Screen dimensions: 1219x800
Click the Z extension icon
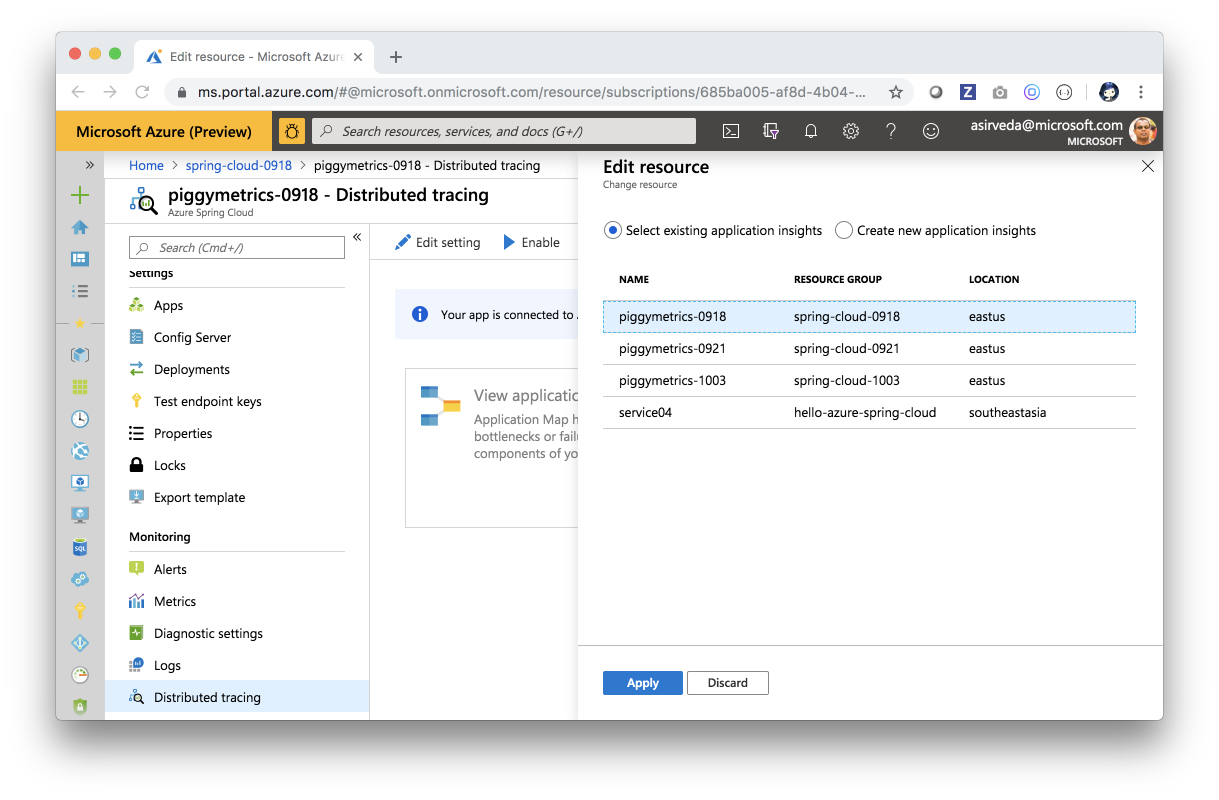tap(968, 92)
